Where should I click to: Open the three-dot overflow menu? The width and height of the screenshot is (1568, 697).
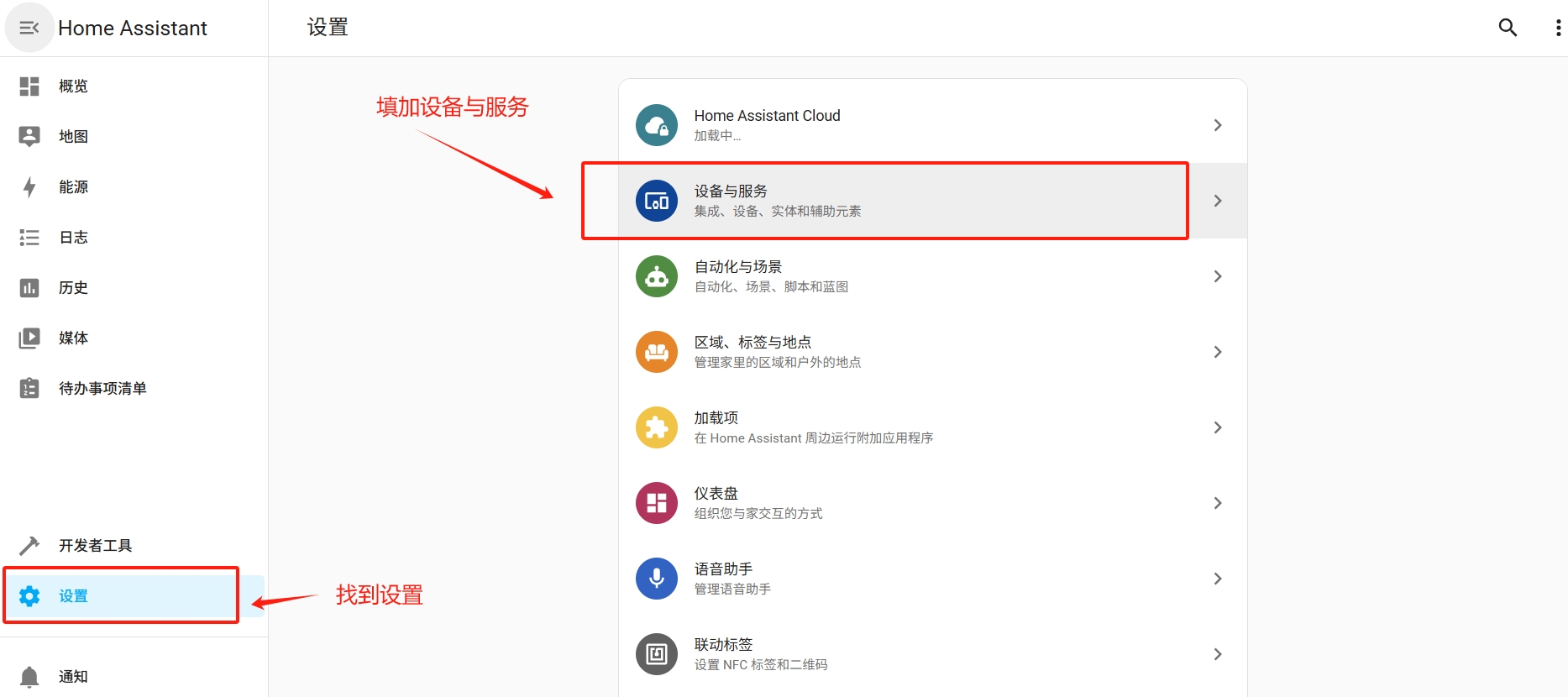(x=1558, y=28)
